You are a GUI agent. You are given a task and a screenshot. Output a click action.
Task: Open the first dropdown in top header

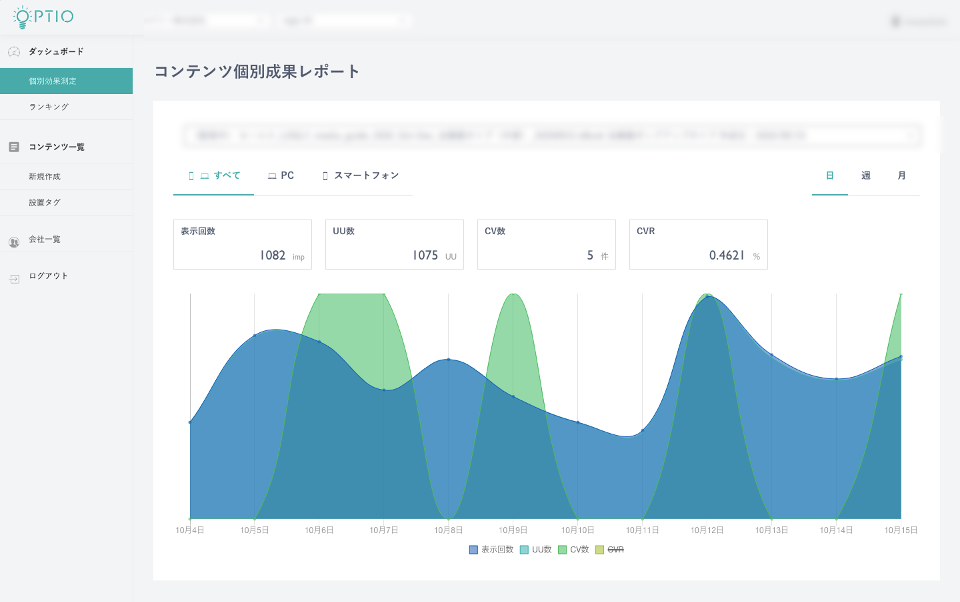(208, 20)
